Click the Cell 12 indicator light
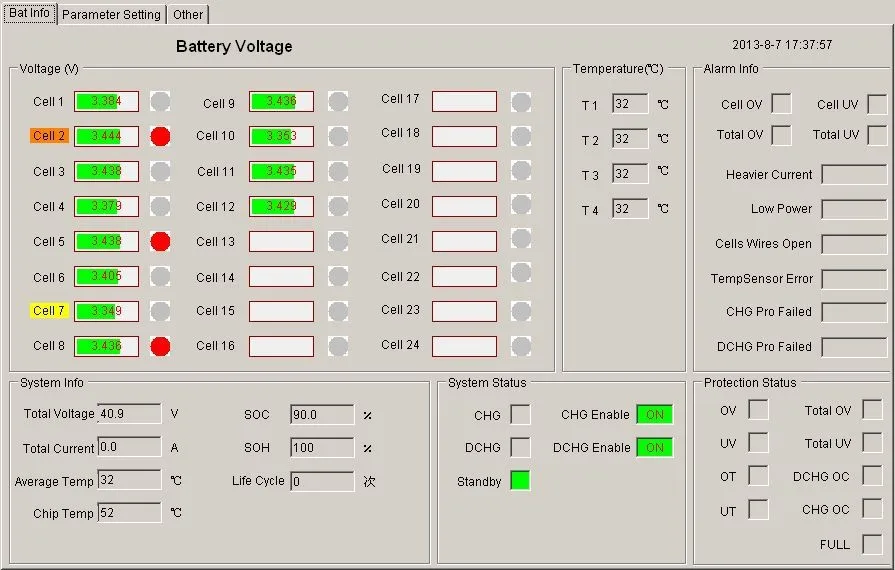This screenshot has width=895, height=570. (338, 206)
